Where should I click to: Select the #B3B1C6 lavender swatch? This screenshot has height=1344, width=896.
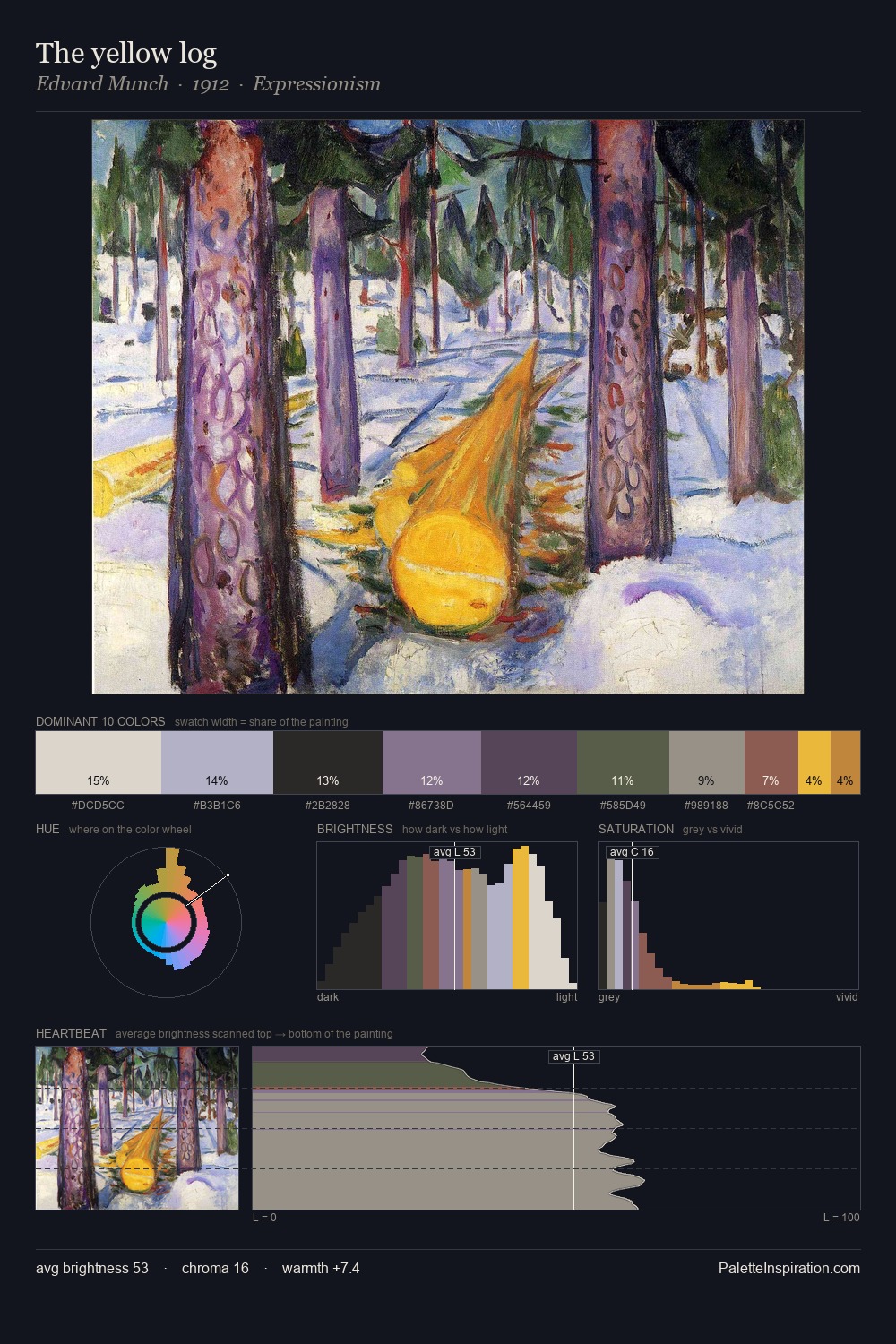pos(217,762)
